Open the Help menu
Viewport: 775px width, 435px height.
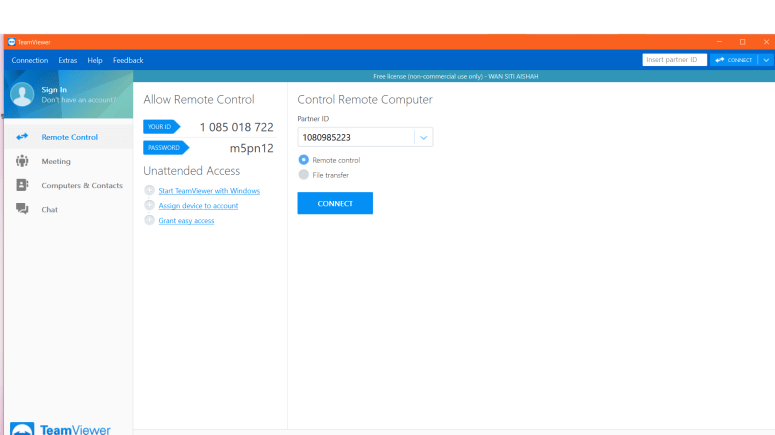(x=95, y=60)
